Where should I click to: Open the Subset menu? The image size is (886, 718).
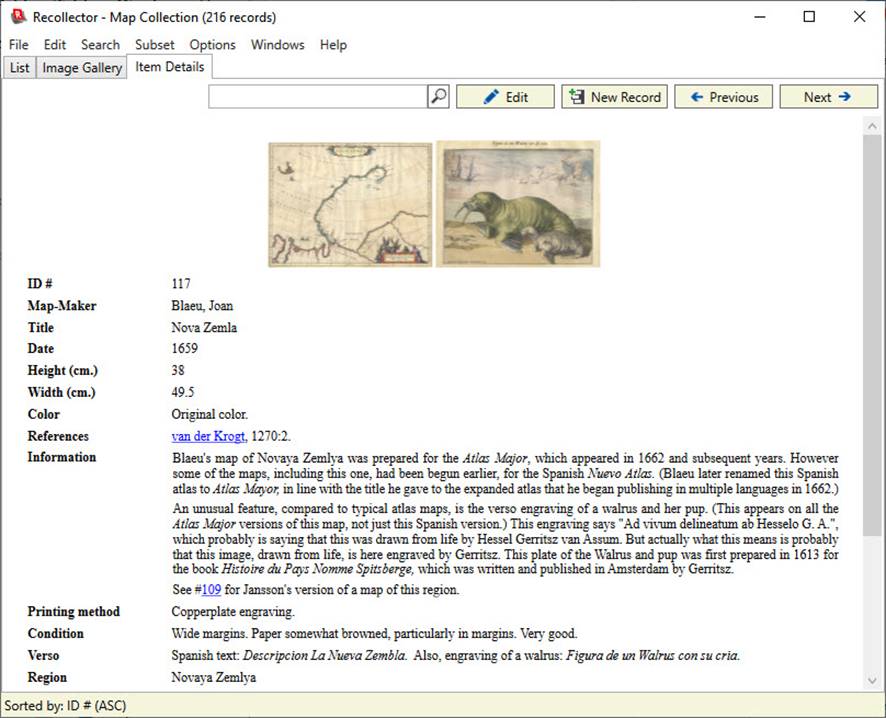pos(154,44)
